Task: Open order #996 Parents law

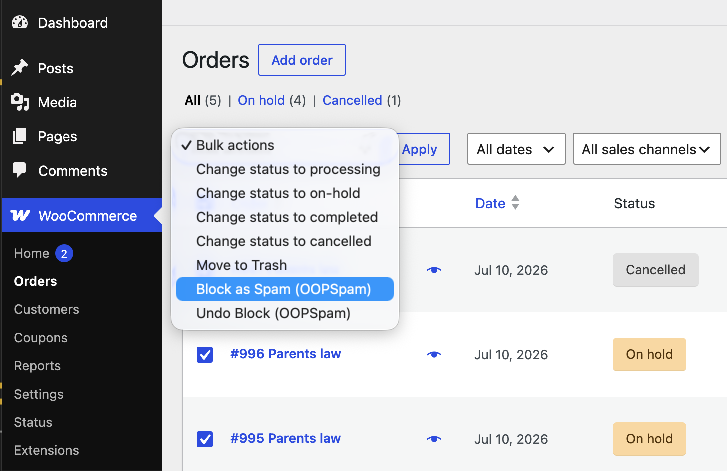Action: [286, 354]
